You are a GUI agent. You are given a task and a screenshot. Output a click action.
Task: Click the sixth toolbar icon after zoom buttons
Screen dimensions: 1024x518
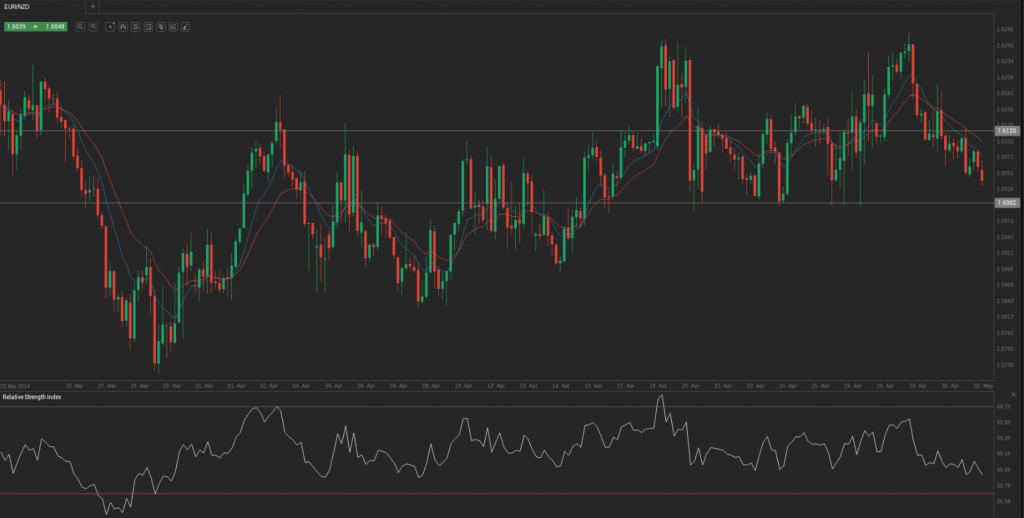click(x=173, y=26)
